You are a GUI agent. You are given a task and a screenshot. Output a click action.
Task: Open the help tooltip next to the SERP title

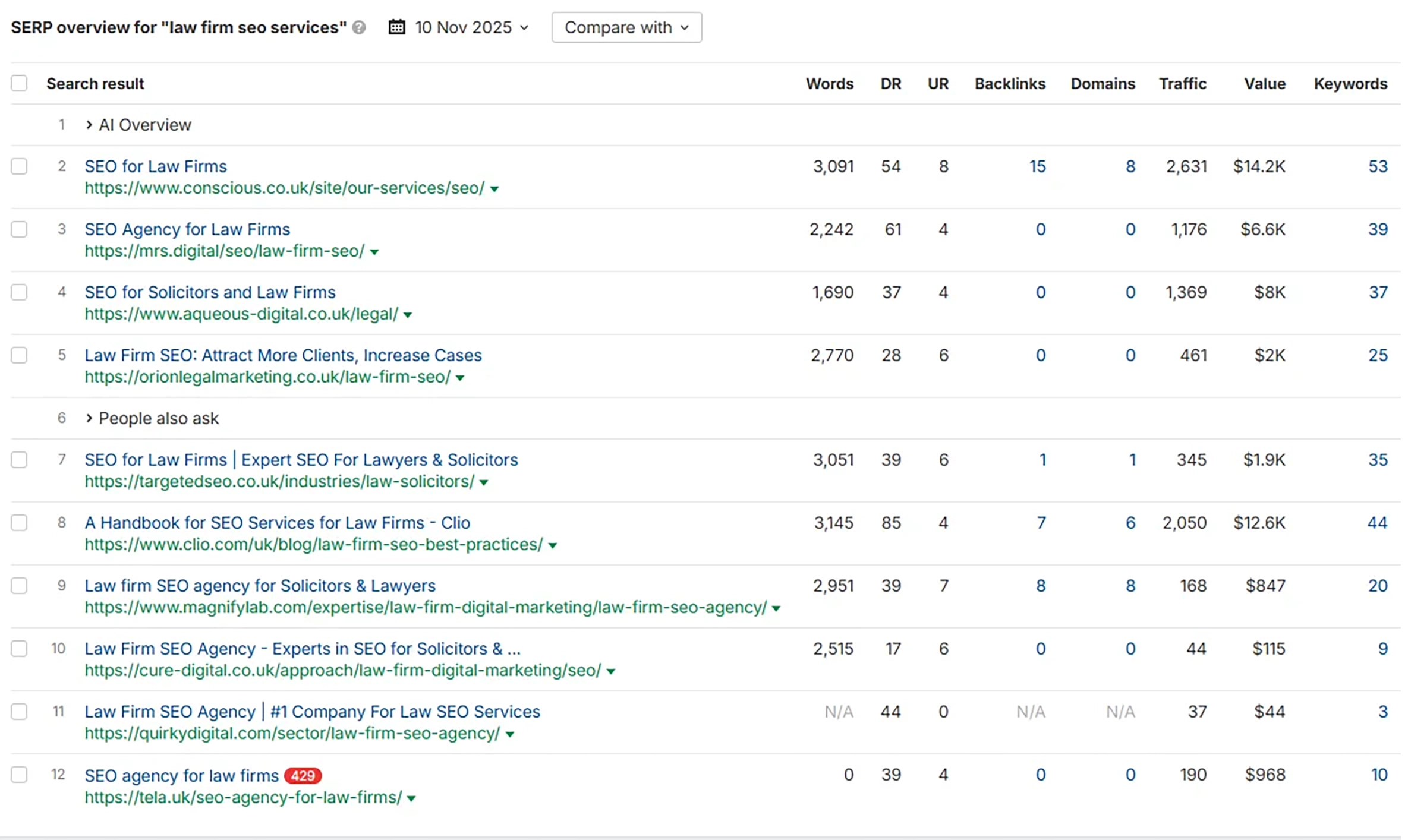[358, 27]
